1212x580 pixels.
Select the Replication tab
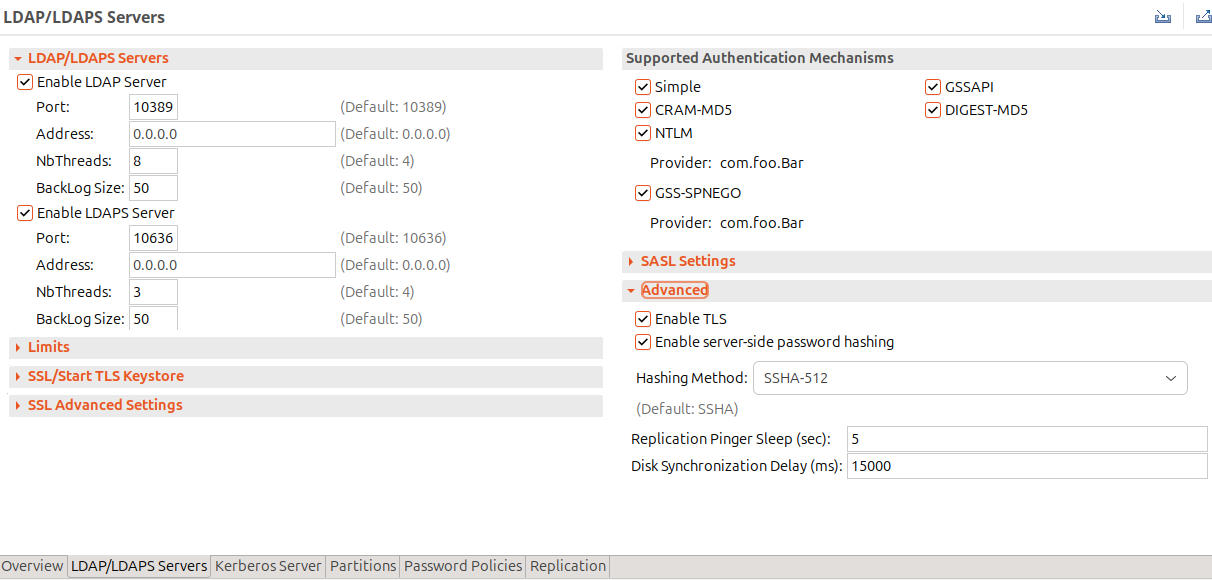point(568,566)
